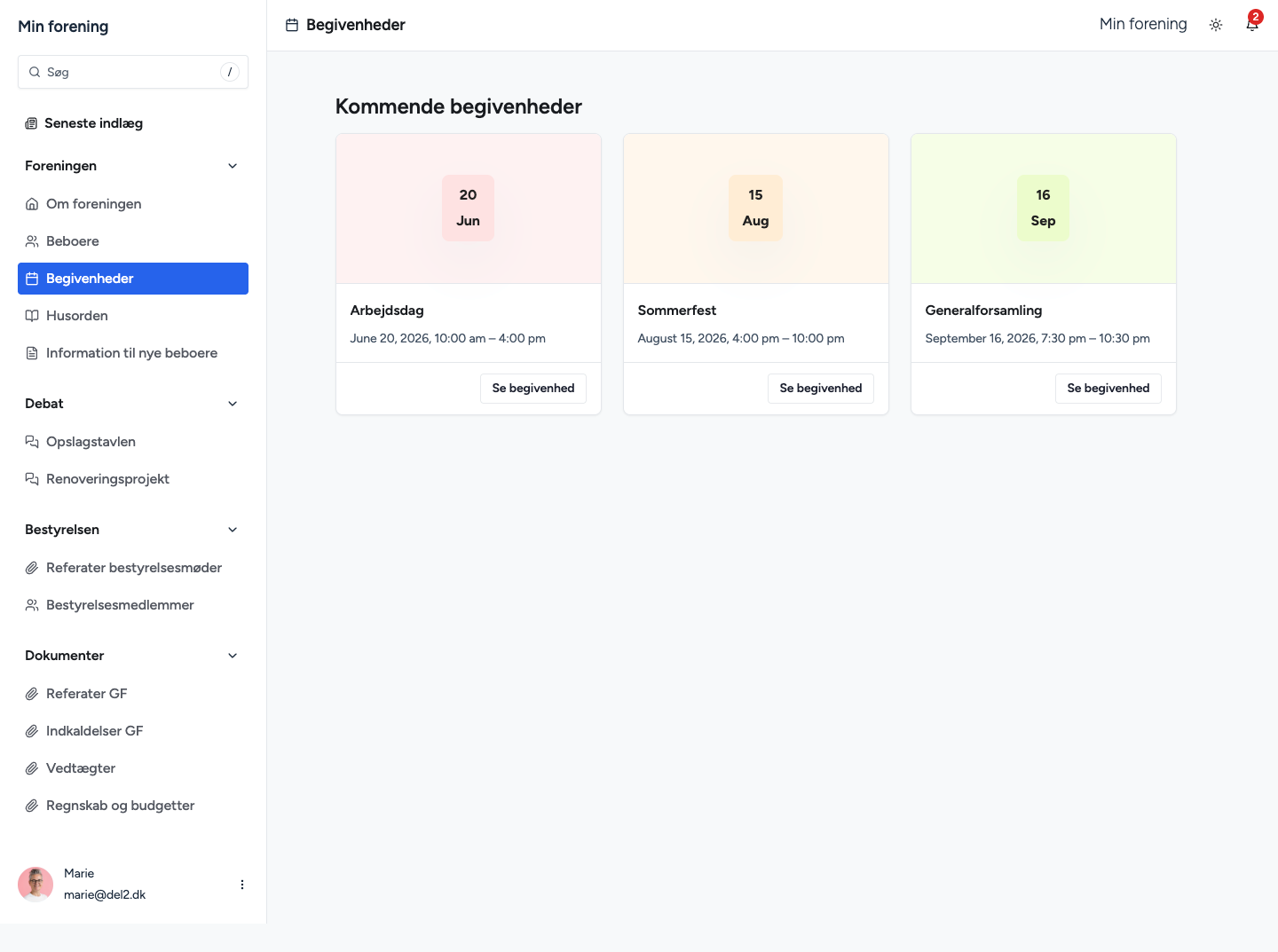Click the 20 Jun date badge
This screenshot has height=952, width=1278.
469,208
